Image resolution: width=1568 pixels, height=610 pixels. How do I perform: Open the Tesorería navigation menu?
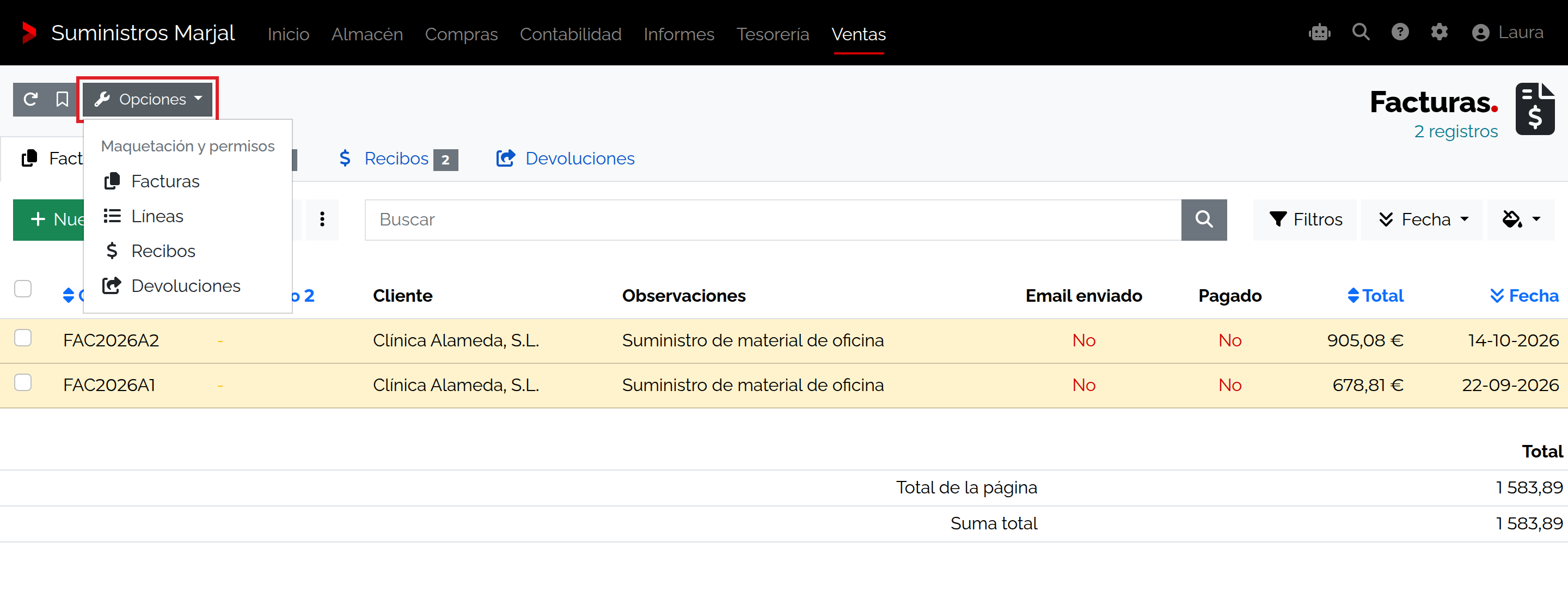(x=773, y=34)
